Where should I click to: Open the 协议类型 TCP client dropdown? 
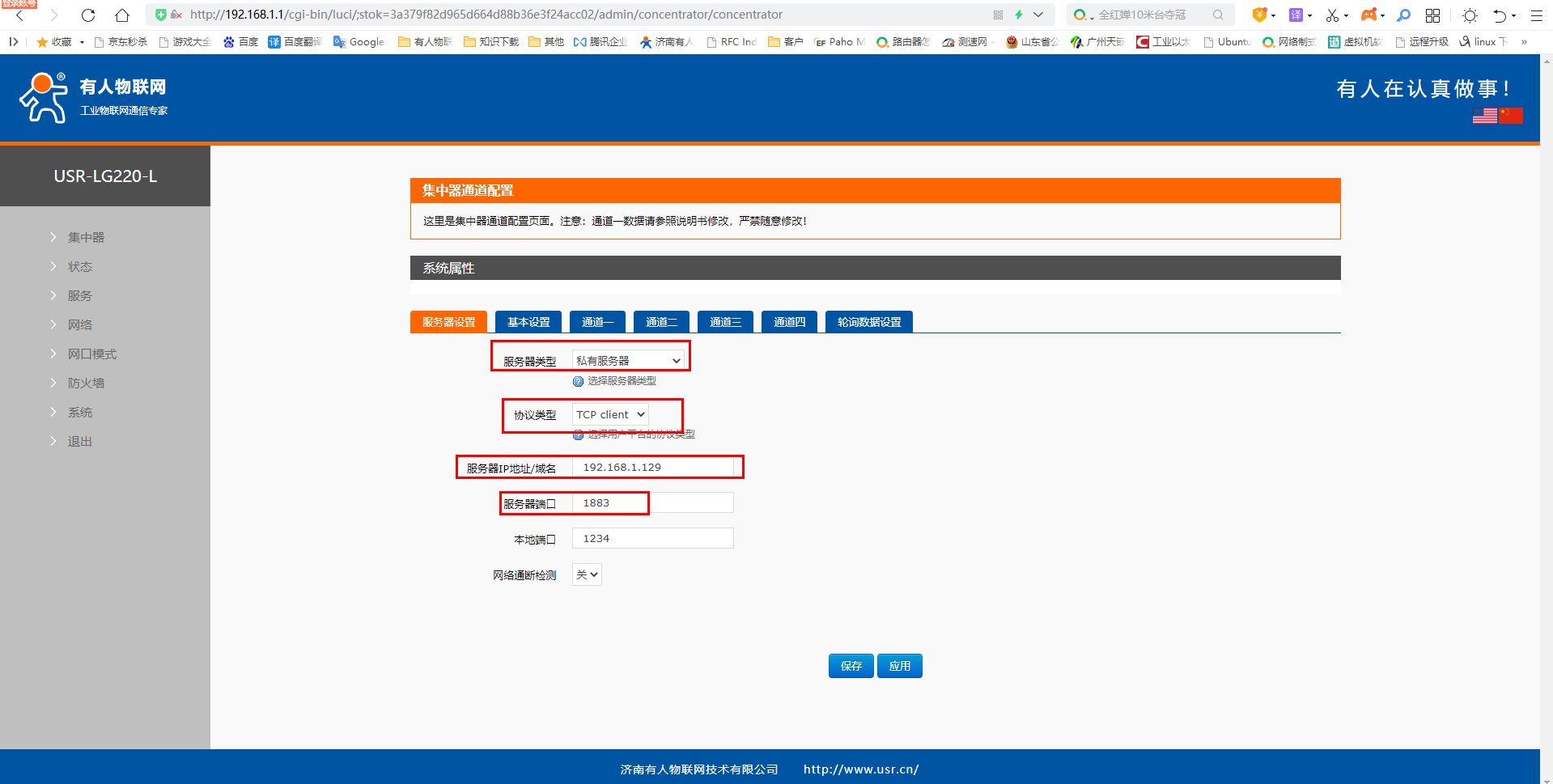coord(610,414)
